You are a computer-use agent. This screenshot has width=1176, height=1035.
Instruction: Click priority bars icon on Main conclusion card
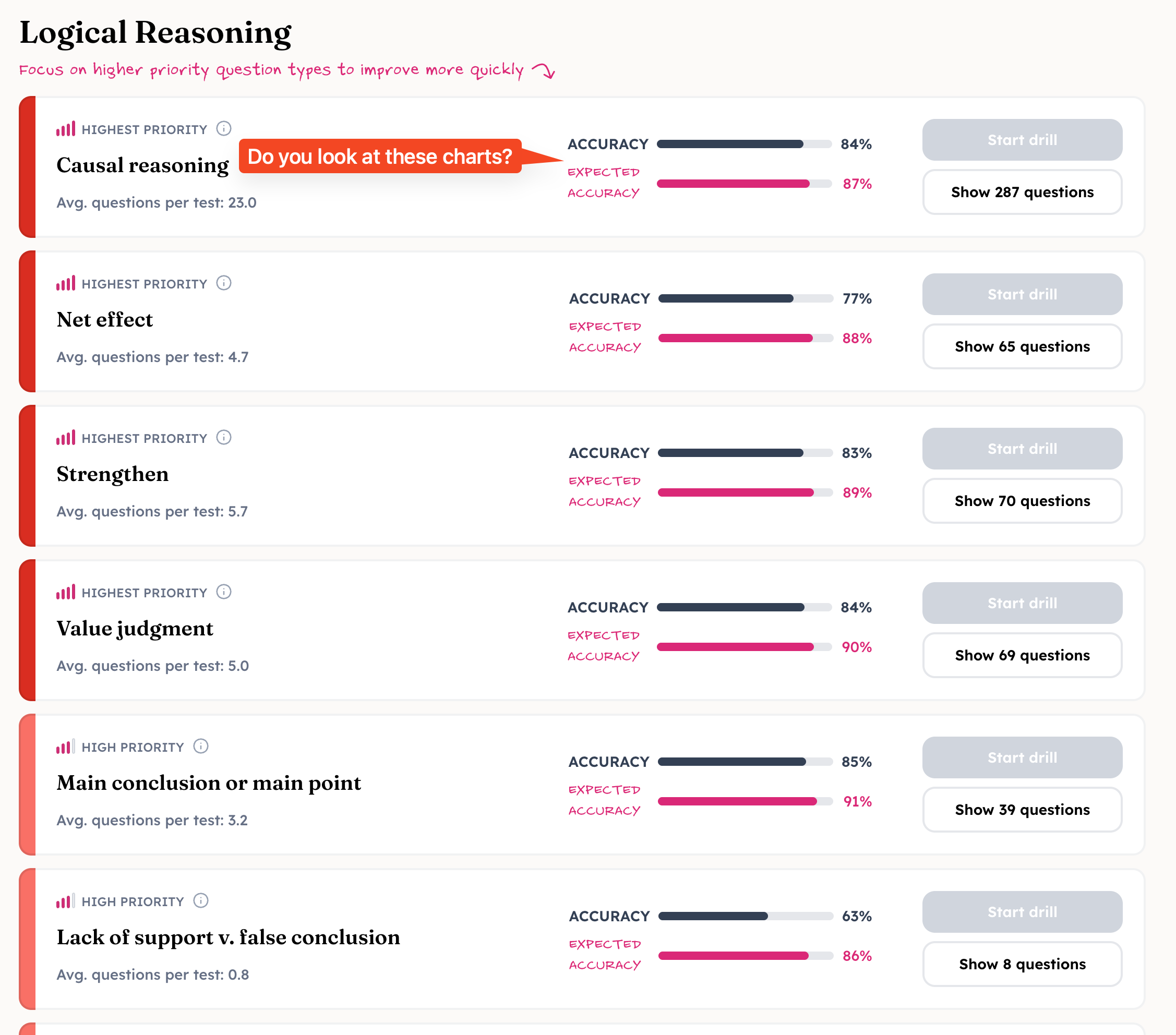[x=66, y=747]
